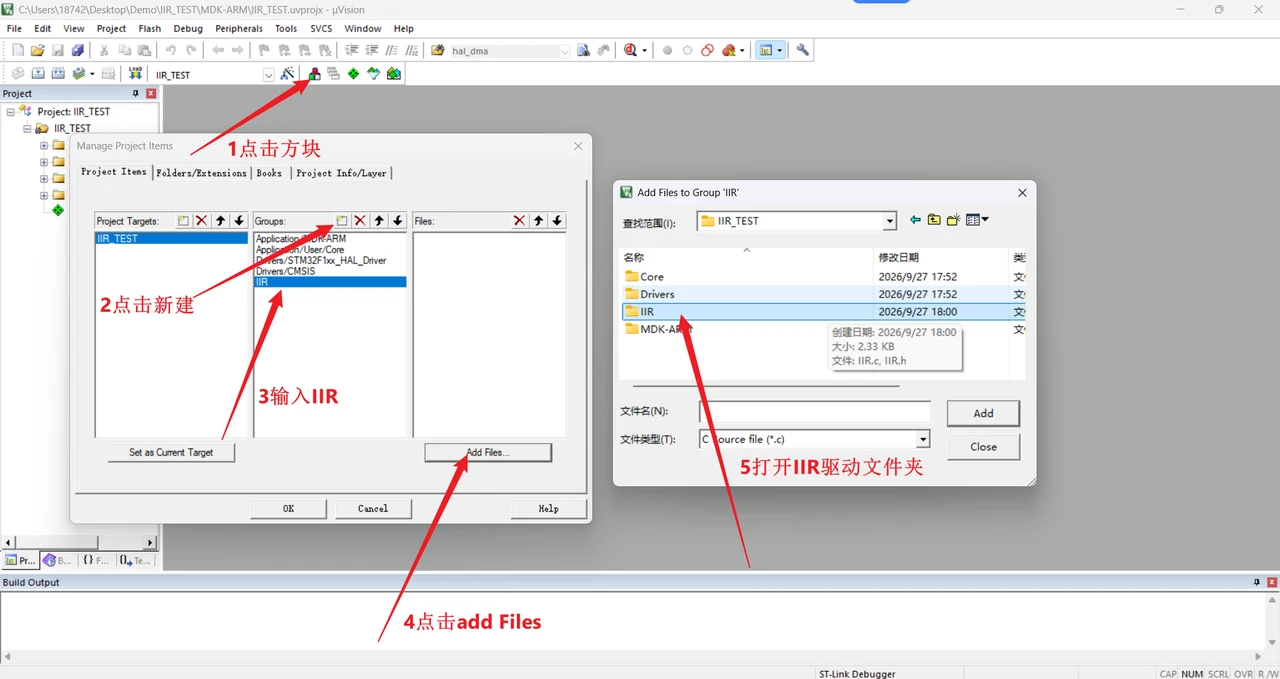This screenshot has width=1280, height=679.
Task: Click the Options for Target magic wand icon
Action: [288, 74]
